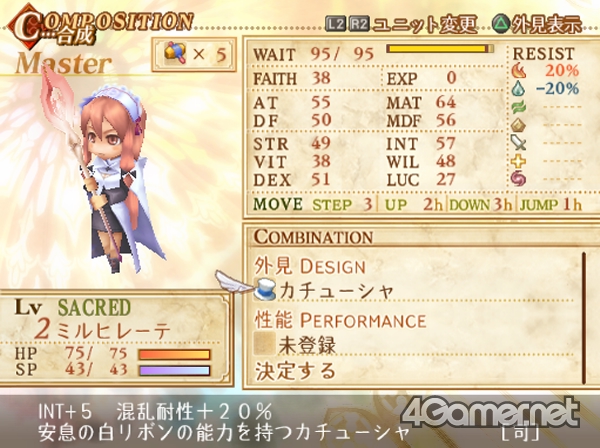Viewport: 600px width, 448px height.
Task: Click the orange HP gauge bar
Action: coord(174,354)
